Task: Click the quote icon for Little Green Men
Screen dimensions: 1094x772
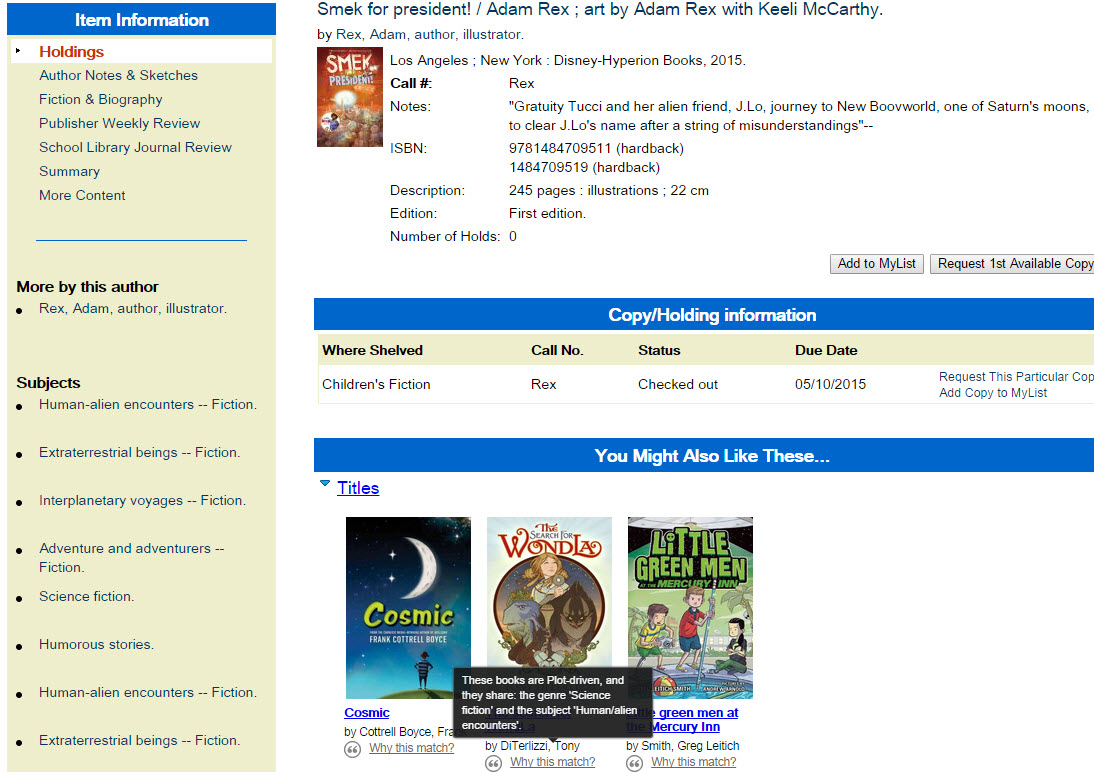Action: click(634, 763)
